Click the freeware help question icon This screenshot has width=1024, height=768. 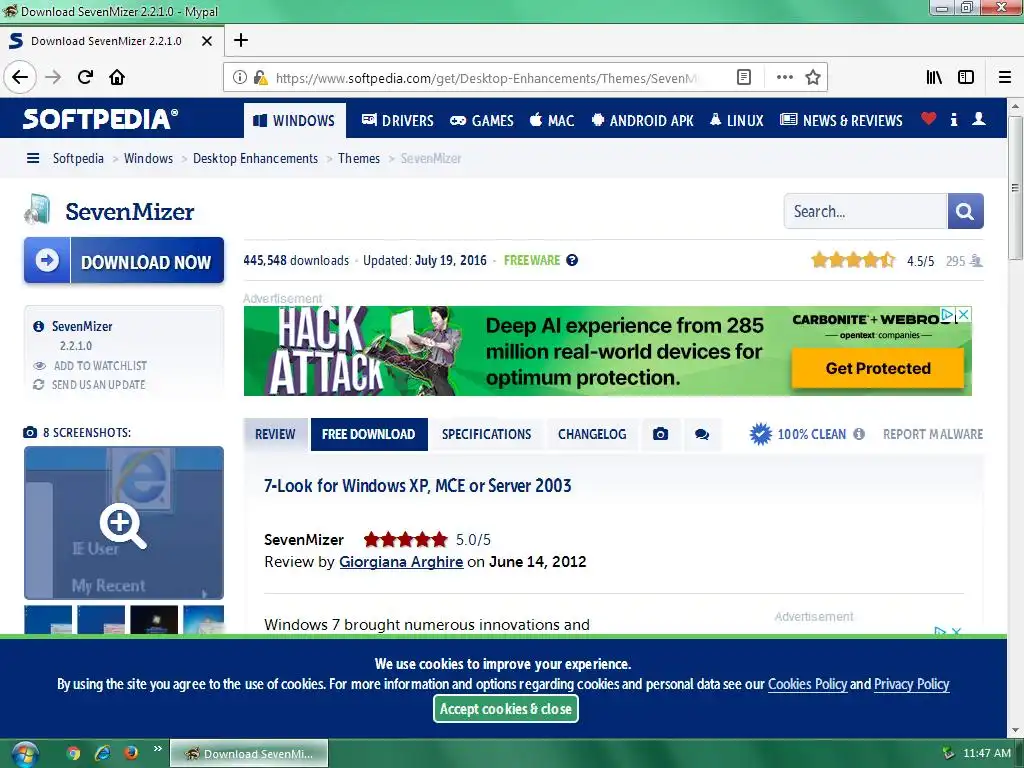click(572, 260)
